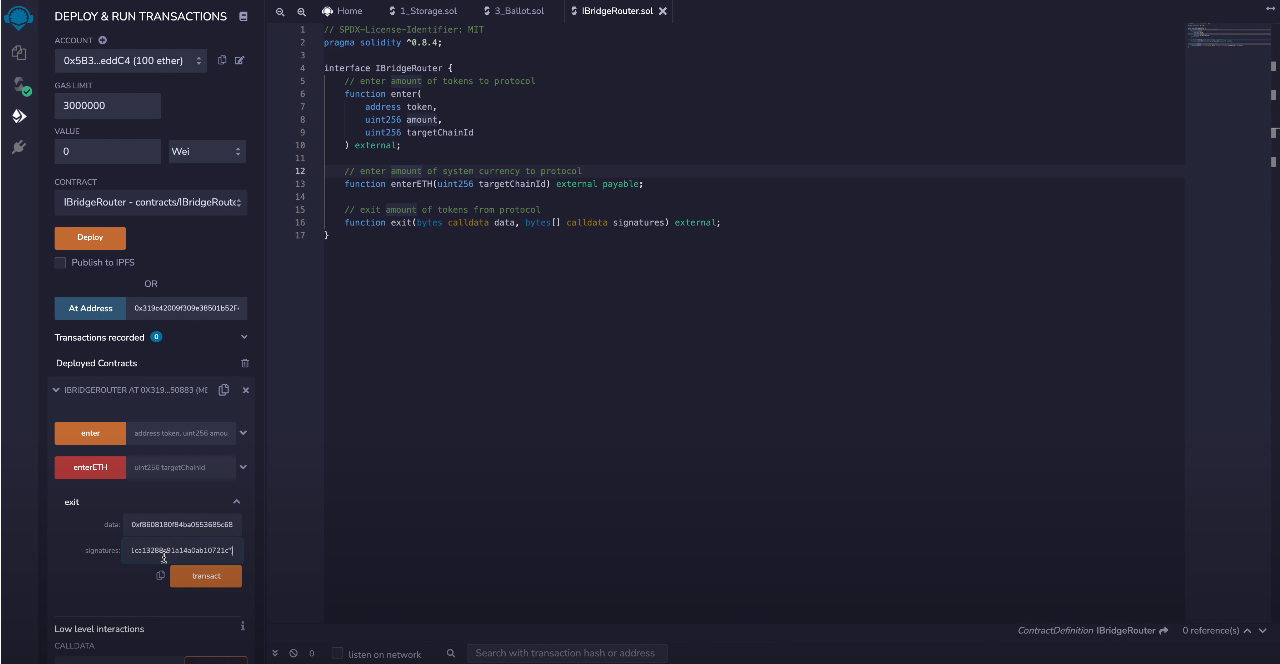Viewport: 1280px width, 664px height.
Task: Copy the selected account address
Action: 222,61
